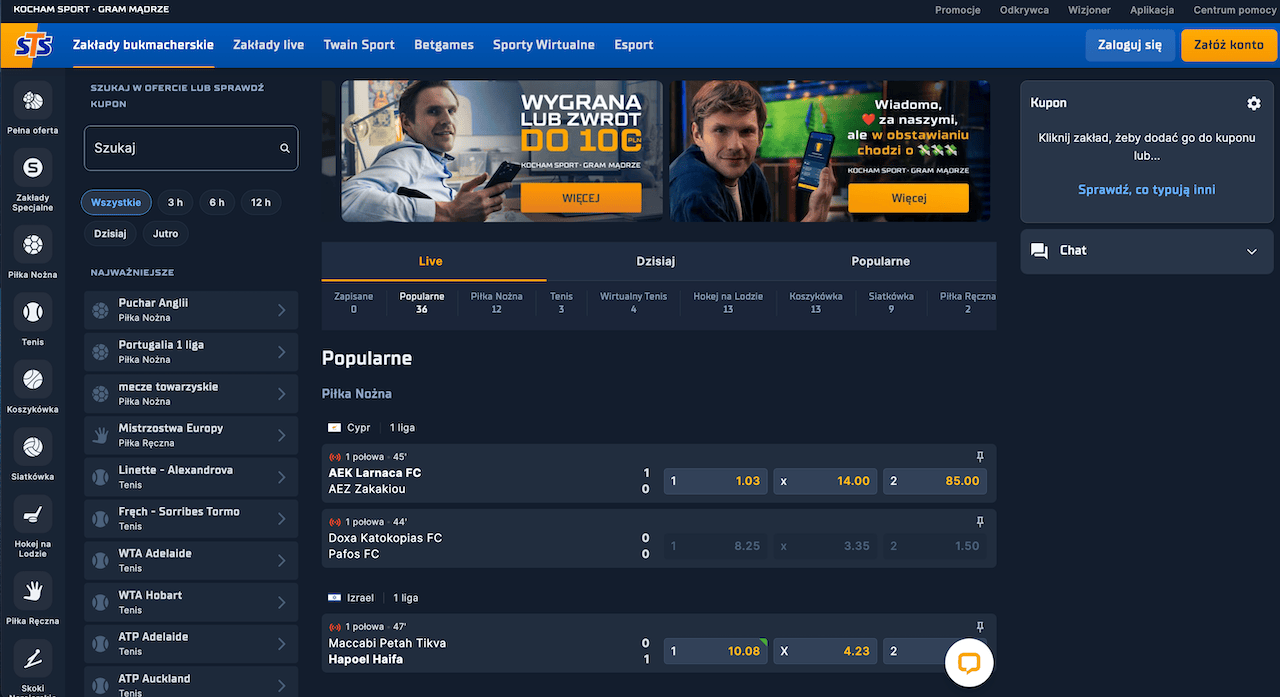Open mecze towarzyskie row arrow

pos(282,394)
